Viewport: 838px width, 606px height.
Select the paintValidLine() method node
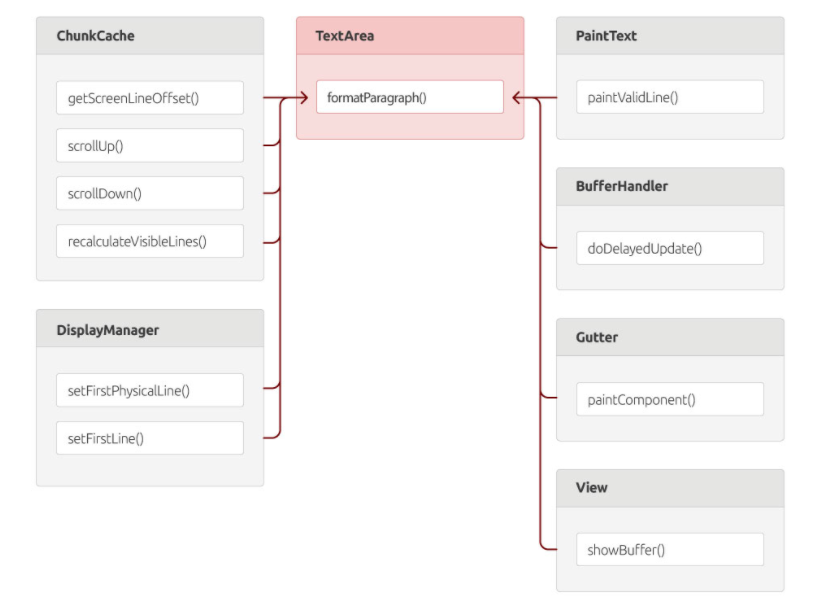(670, 98)
